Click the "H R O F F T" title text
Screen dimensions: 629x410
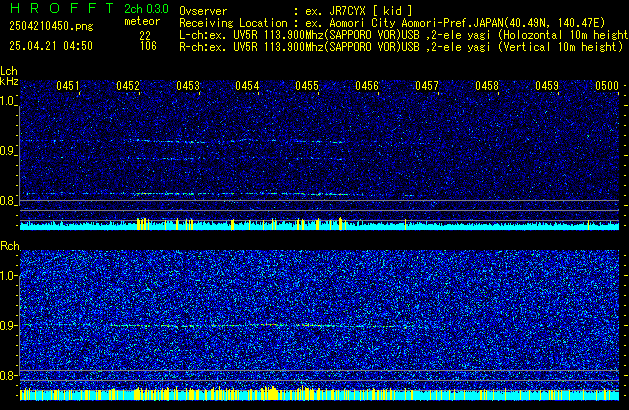(62, 8)
